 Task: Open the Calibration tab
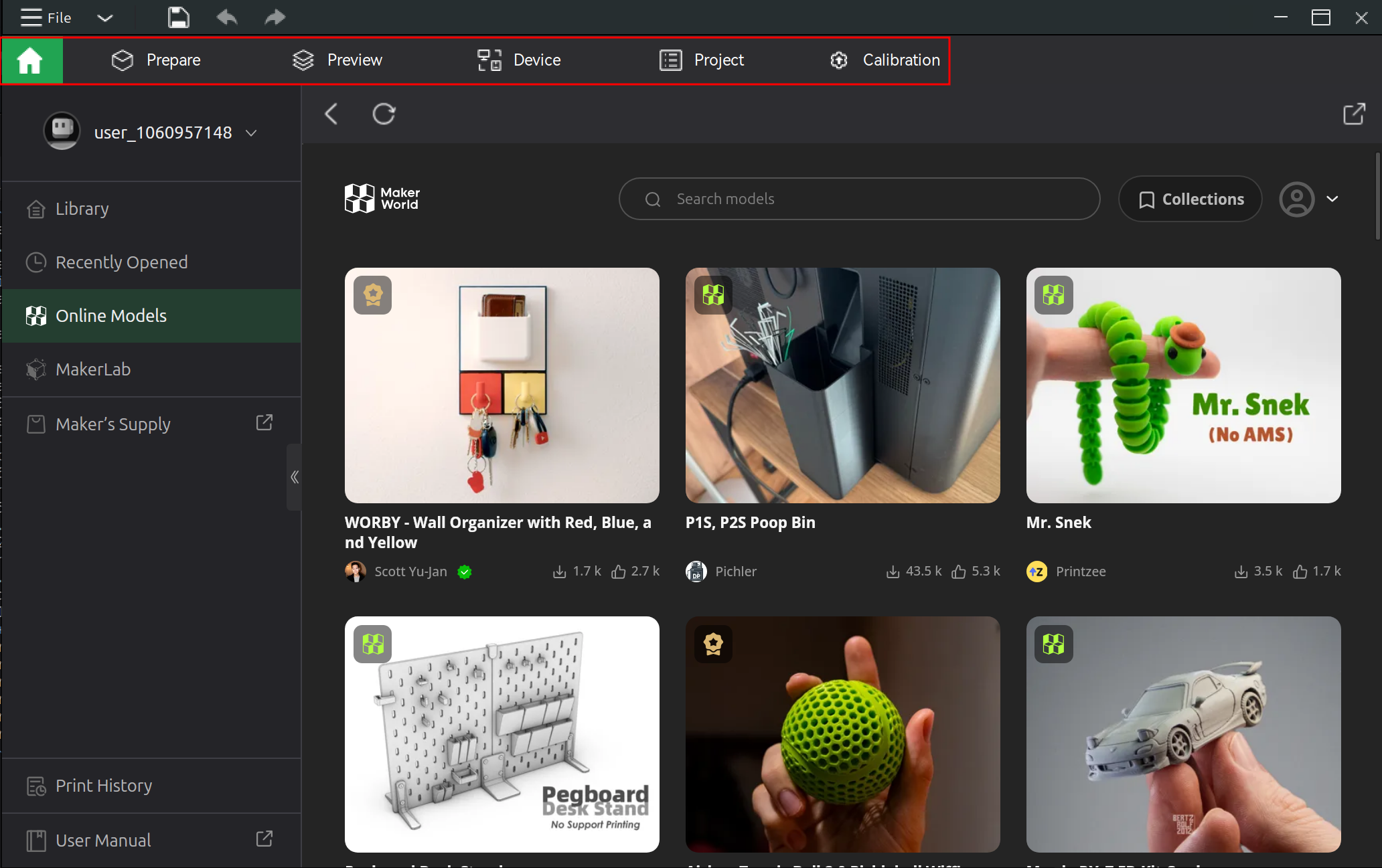(x=885, y=60)
